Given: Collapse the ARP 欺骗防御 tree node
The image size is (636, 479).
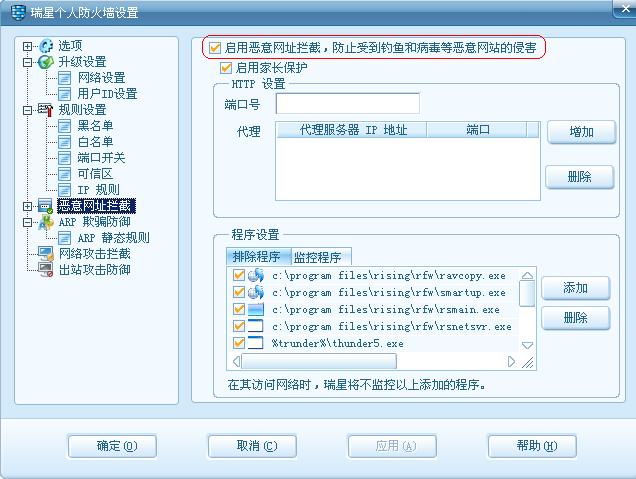Looking at the screenshot, I should coord(27,222).
